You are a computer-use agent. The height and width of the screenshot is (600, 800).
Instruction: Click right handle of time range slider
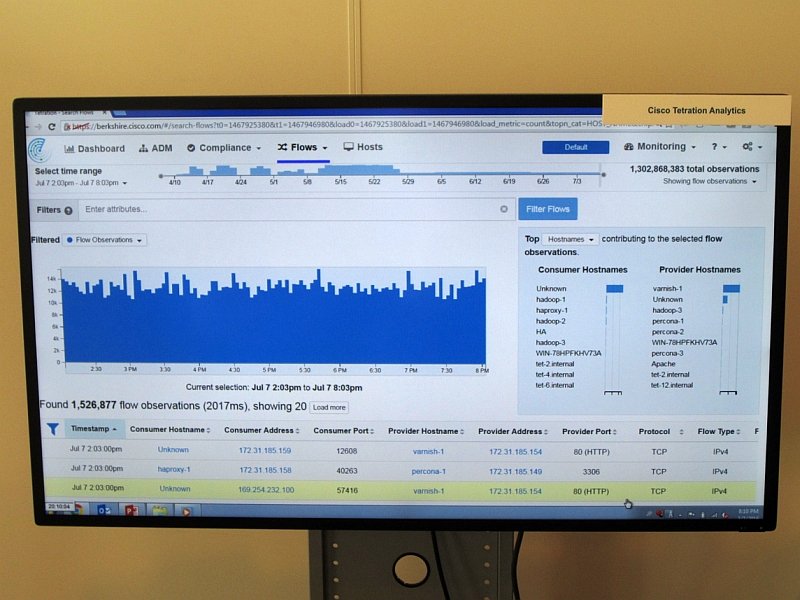[x=603, y=174]
